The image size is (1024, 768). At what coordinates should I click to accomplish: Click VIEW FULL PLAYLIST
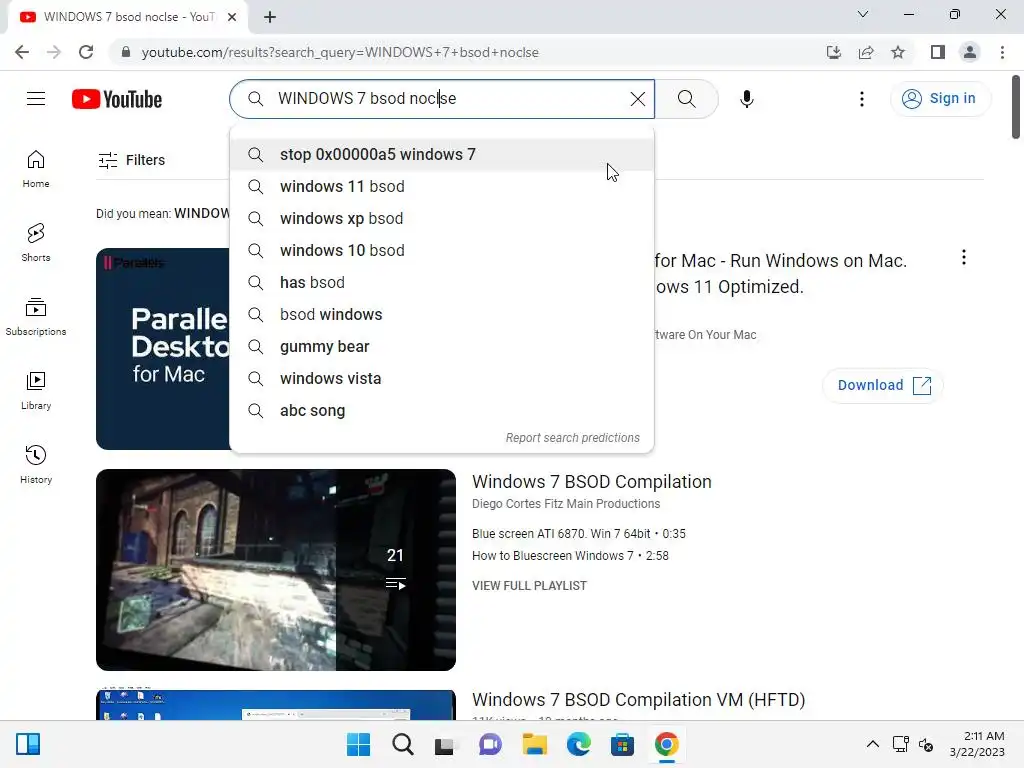click(529, 586)
